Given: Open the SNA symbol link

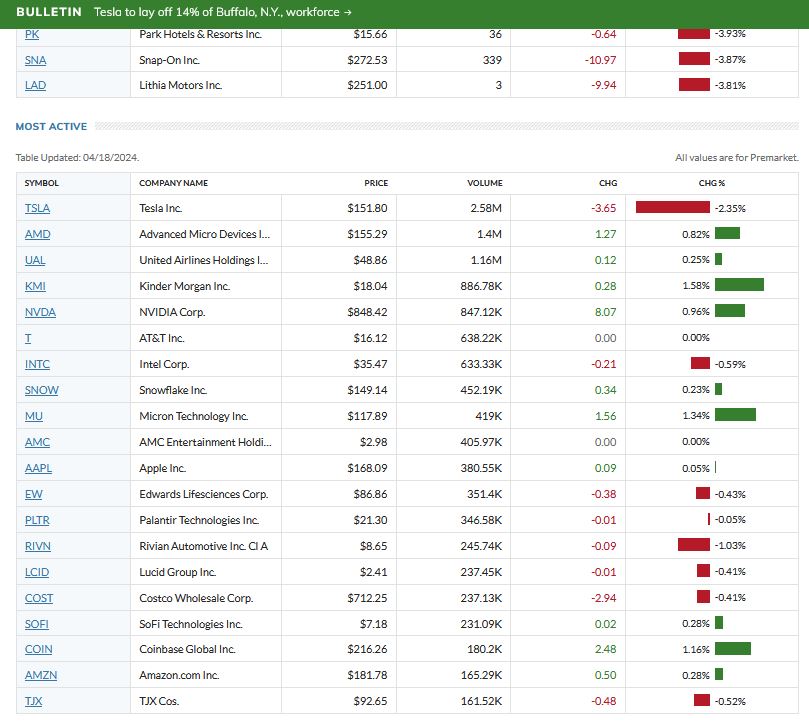Looking at the screenshot, I should tap(36, 60).
